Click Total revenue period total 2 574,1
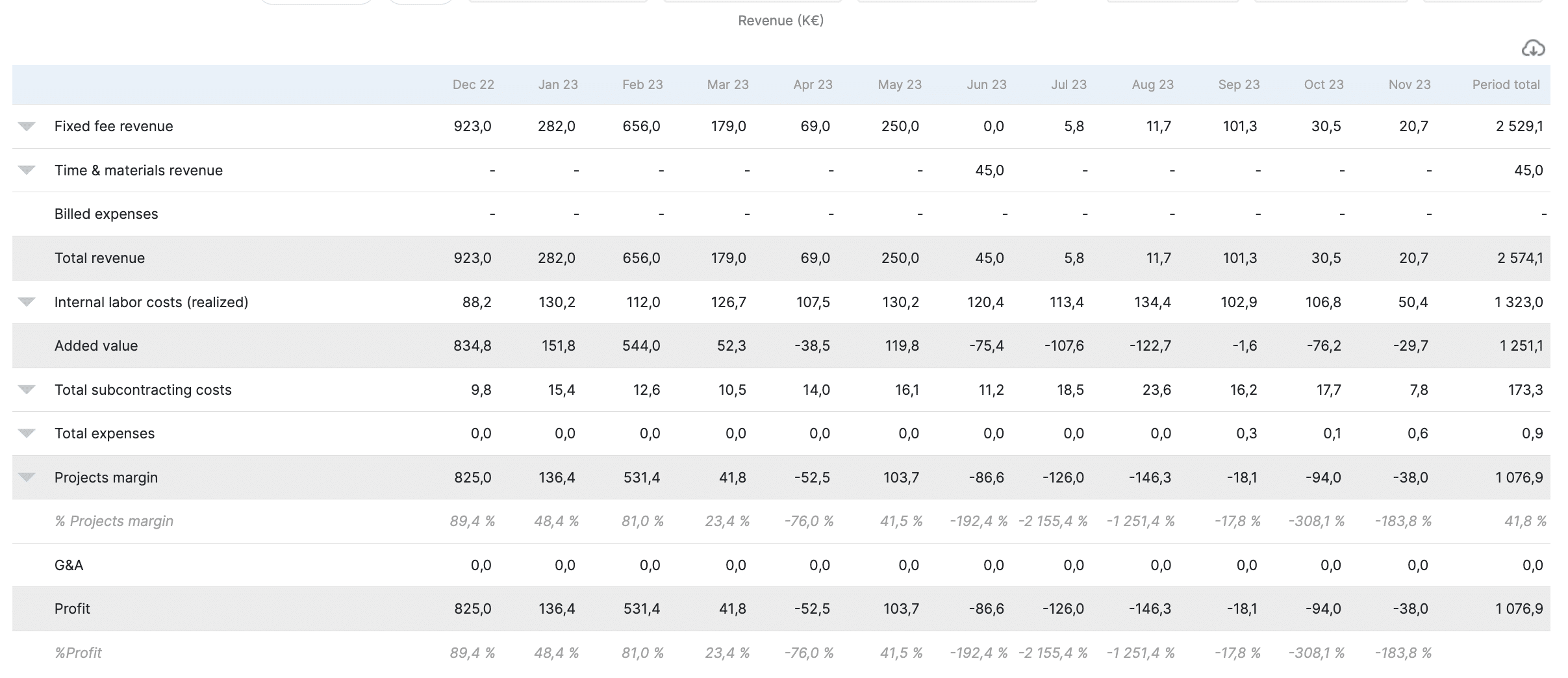This screenshot has width=1568, height=678. point(1520,258)
